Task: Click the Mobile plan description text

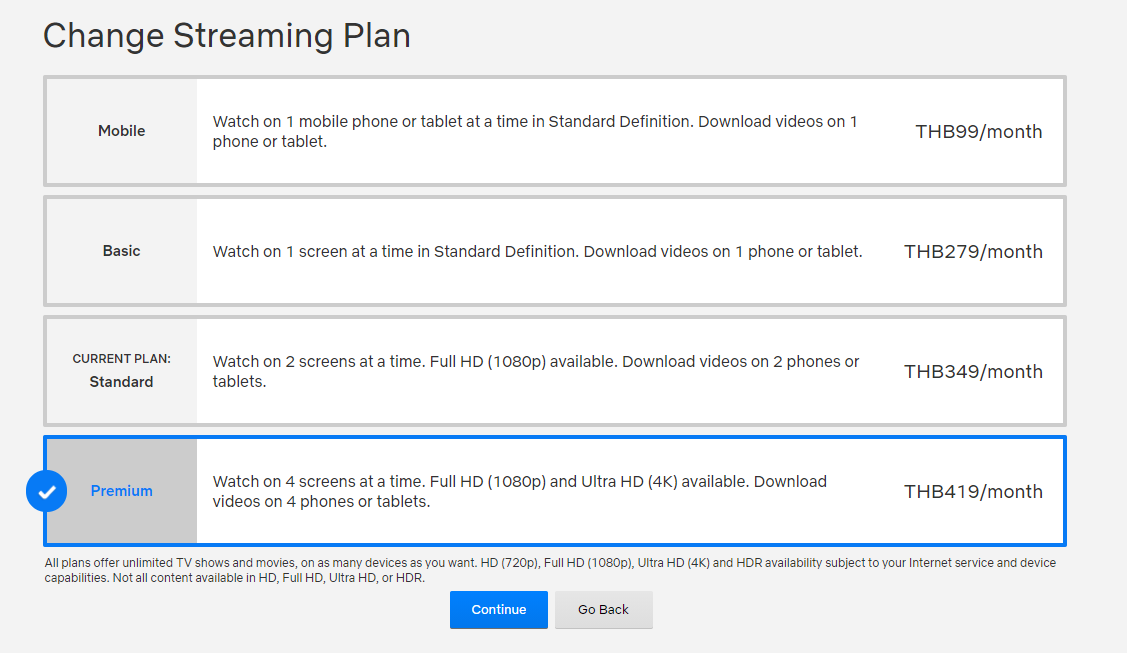Action: (535, 131)
